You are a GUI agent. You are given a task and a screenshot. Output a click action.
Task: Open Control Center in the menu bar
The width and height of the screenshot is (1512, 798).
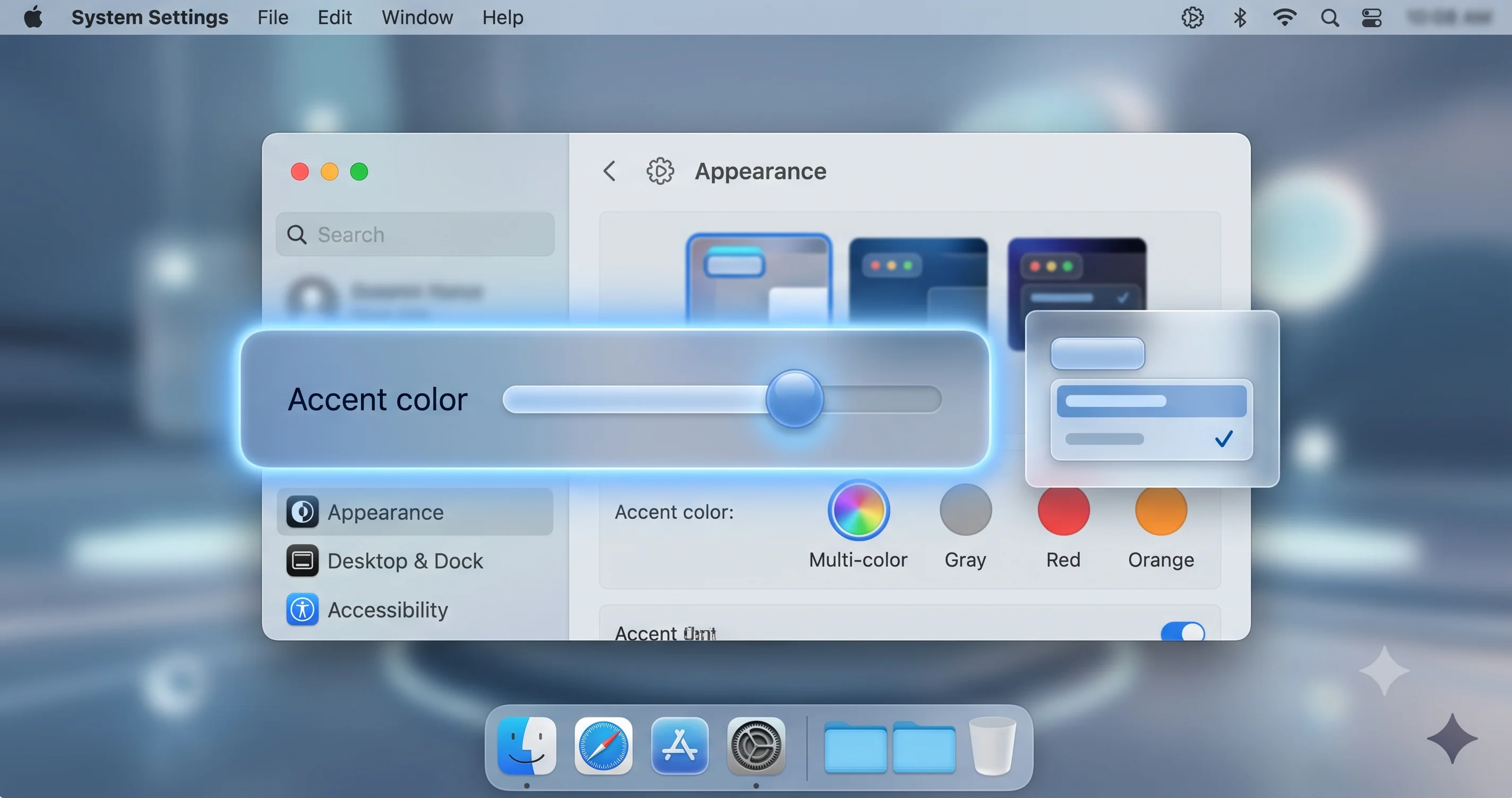click(x=1372, y=18)
